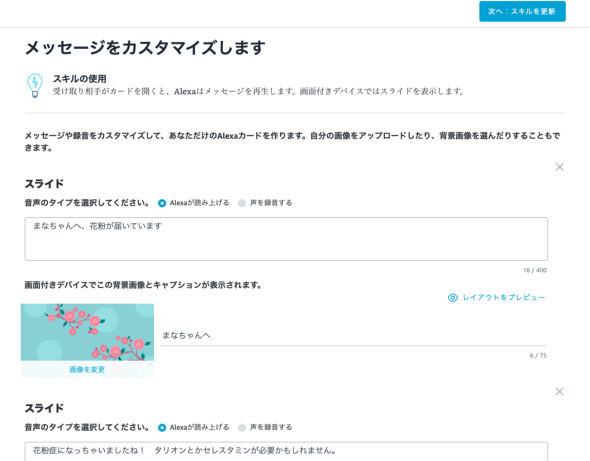Click the 次へ：スキルを更新 button

(522, 11)
